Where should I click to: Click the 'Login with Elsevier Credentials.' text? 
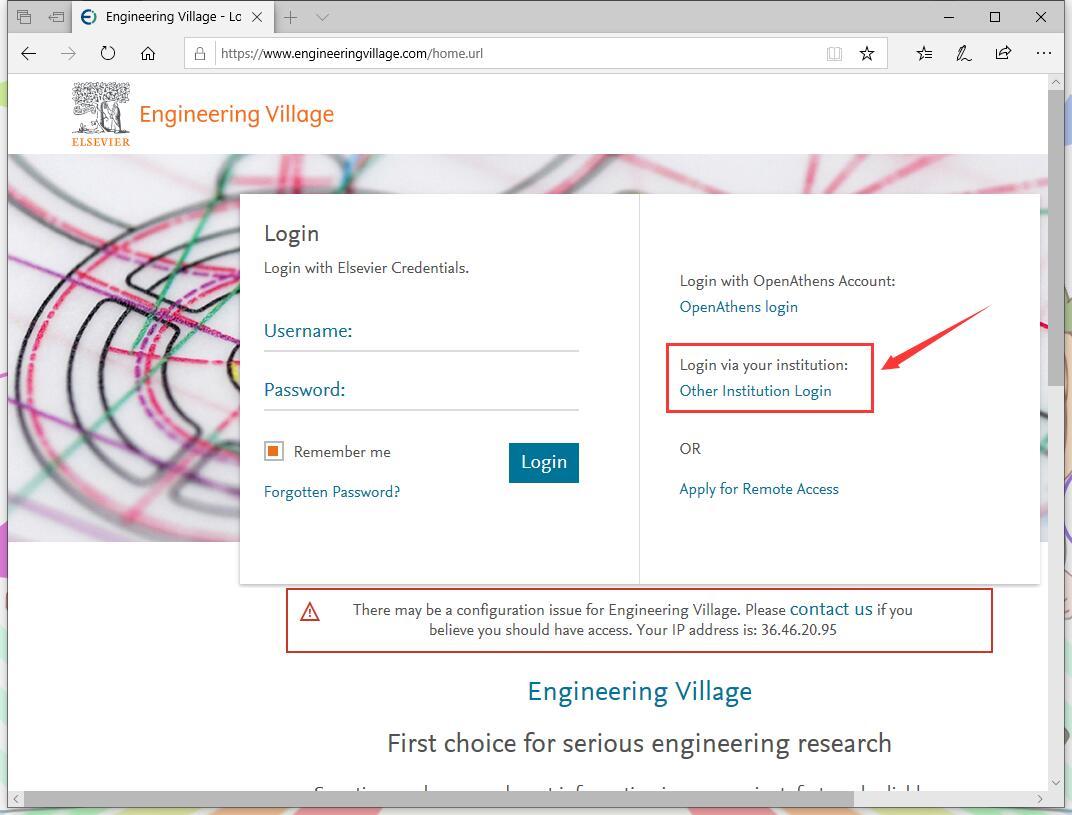click(x=366, y=268)
